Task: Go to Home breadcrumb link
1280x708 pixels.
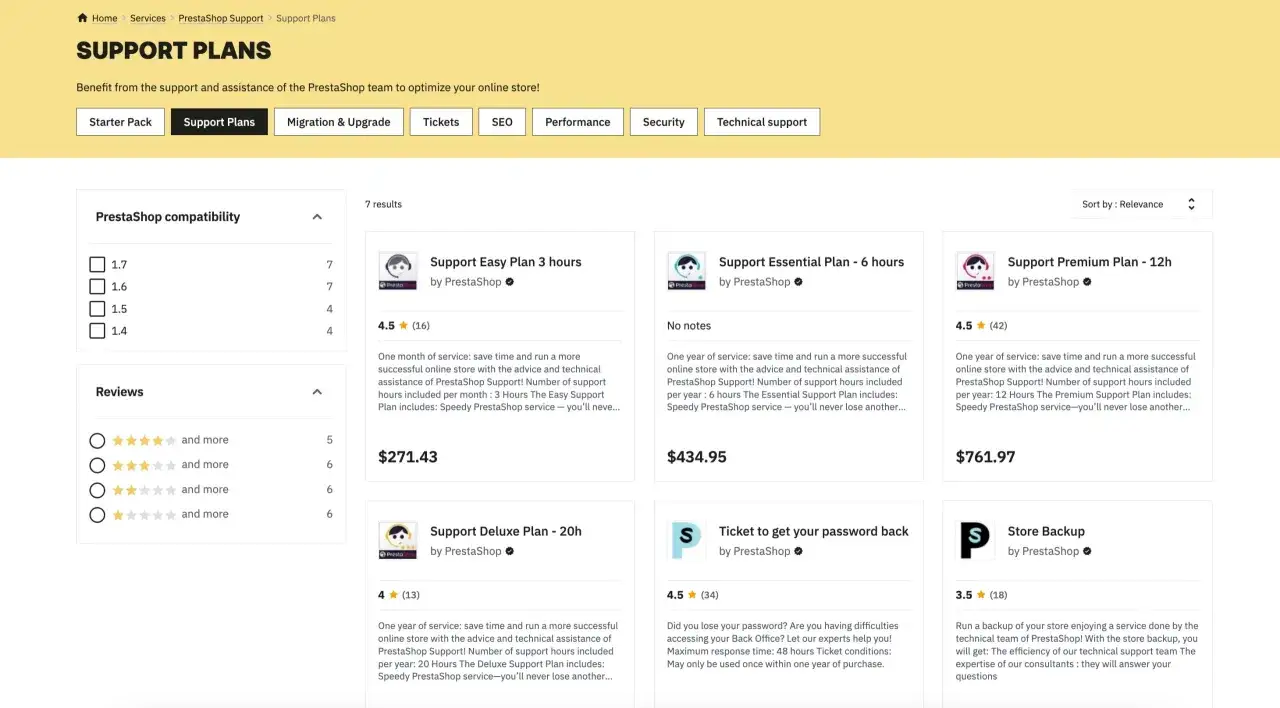Action: click(x=104, y=18)
